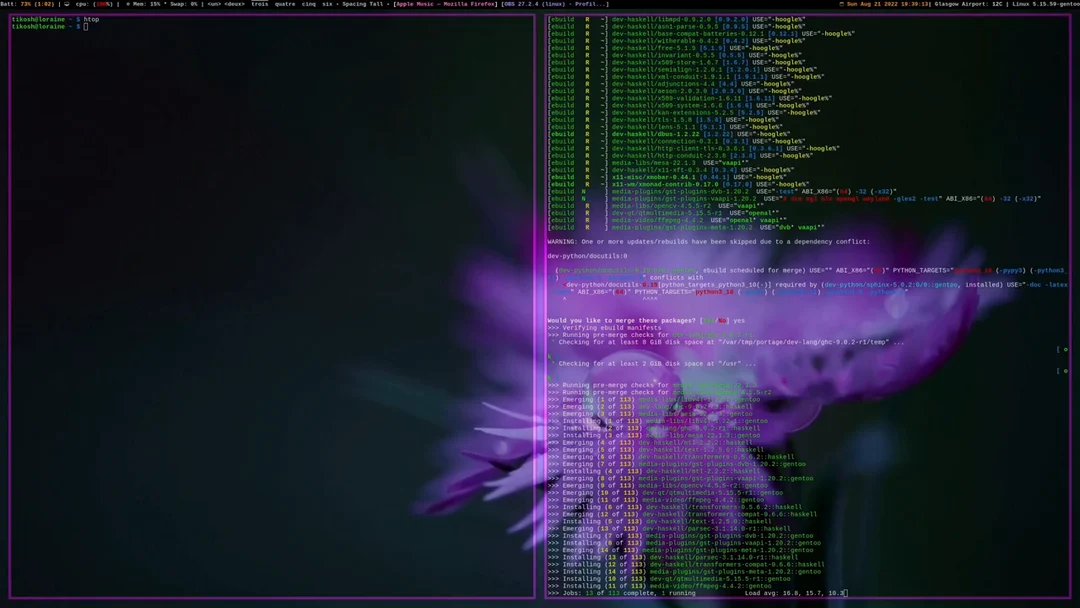Click the calendar icon beside the date

(x=840, y=4)
